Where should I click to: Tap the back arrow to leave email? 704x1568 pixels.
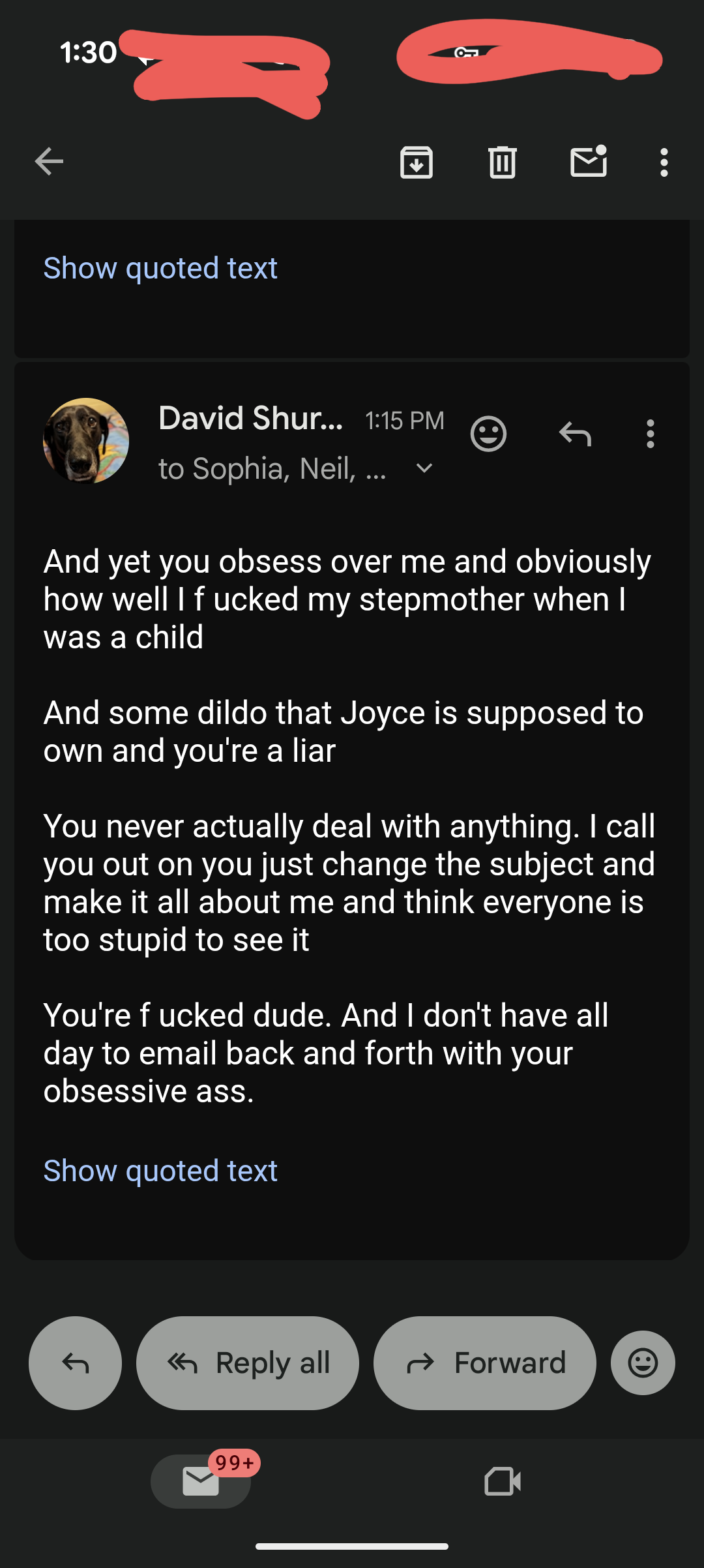tap(49, 162)
